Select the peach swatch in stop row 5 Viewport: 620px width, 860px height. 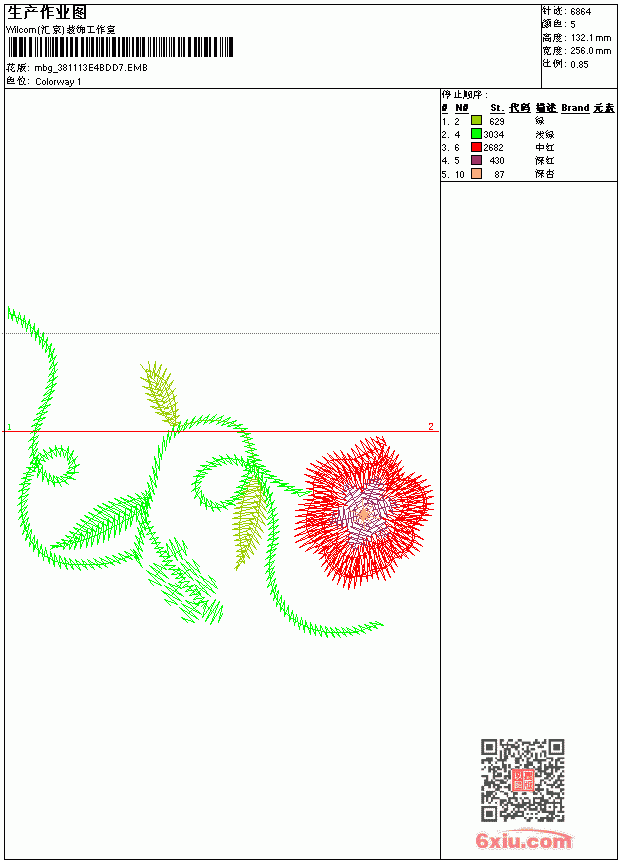pyautogui.click(x=476, y=174)
